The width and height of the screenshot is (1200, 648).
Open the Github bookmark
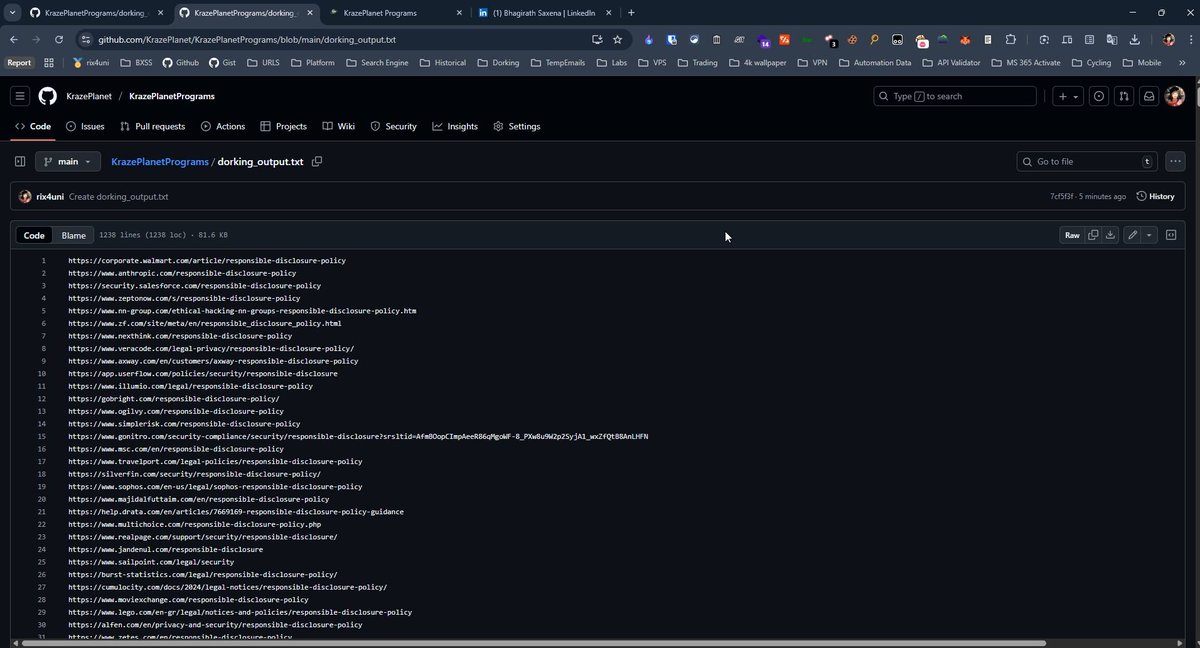pos(180,62)
